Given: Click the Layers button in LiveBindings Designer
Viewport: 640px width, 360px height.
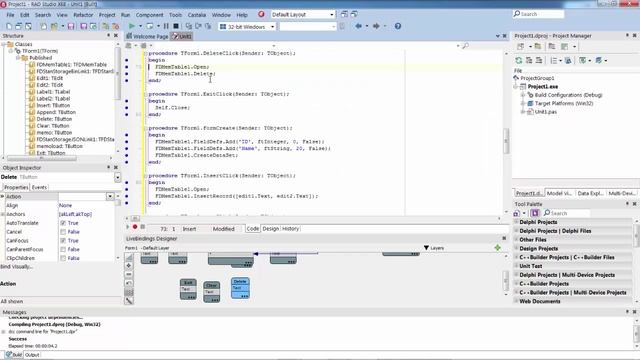Looking at the screenshot, I should point(433,248).
